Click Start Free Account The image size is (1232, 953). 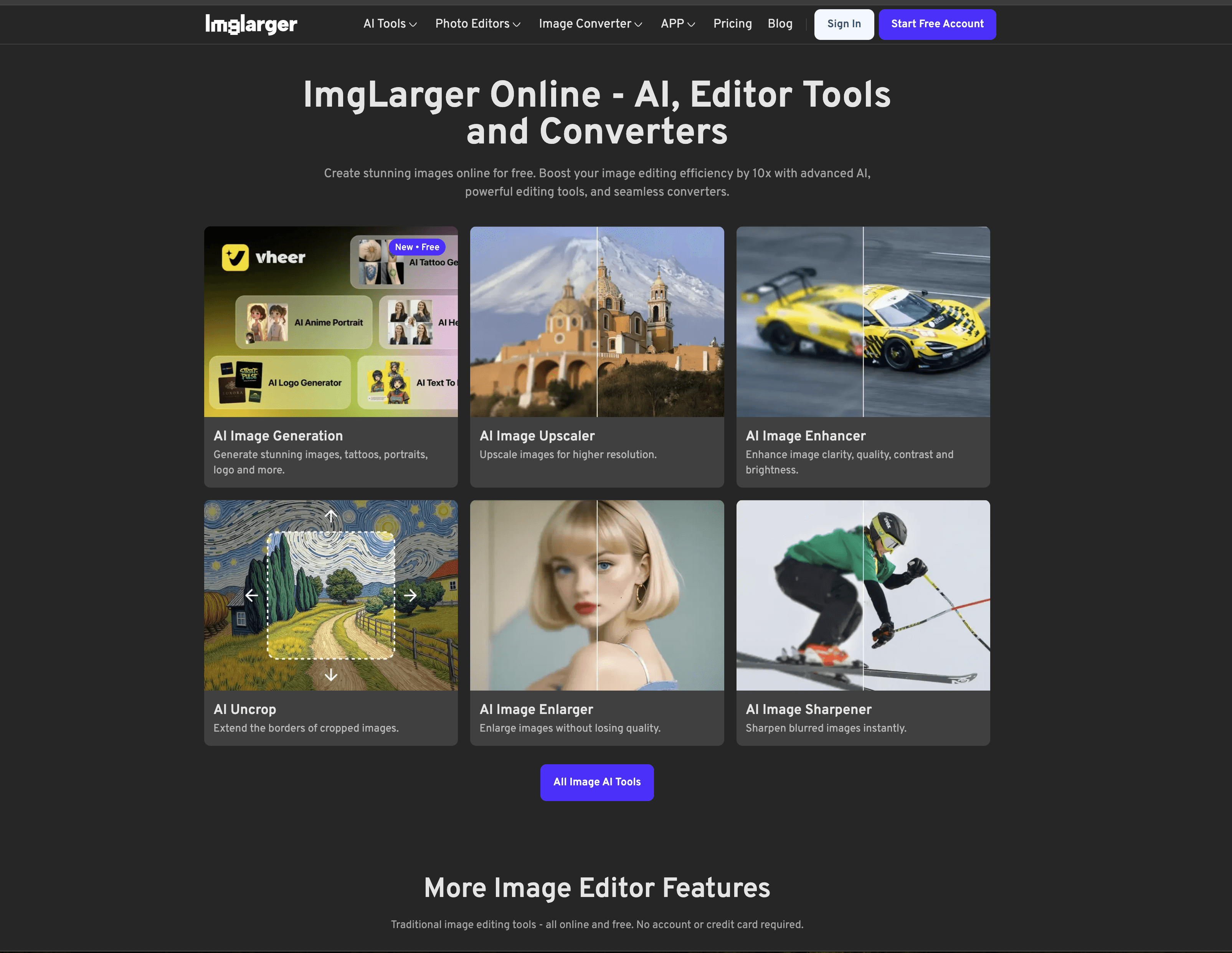click(x=937, y=24)
